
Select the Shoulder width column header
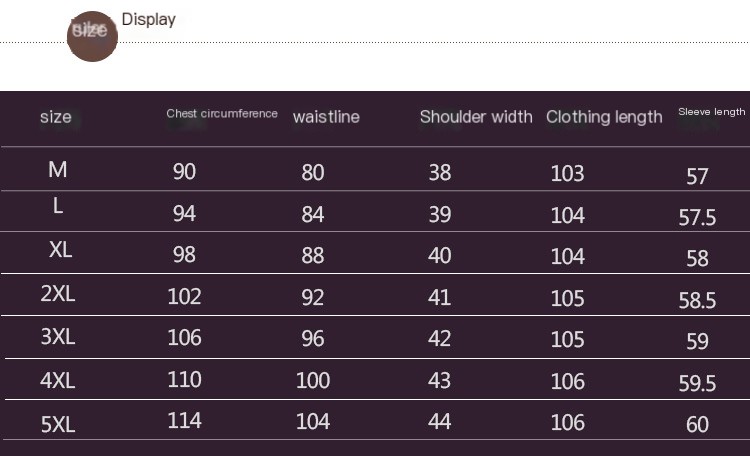tap(476, 117)
